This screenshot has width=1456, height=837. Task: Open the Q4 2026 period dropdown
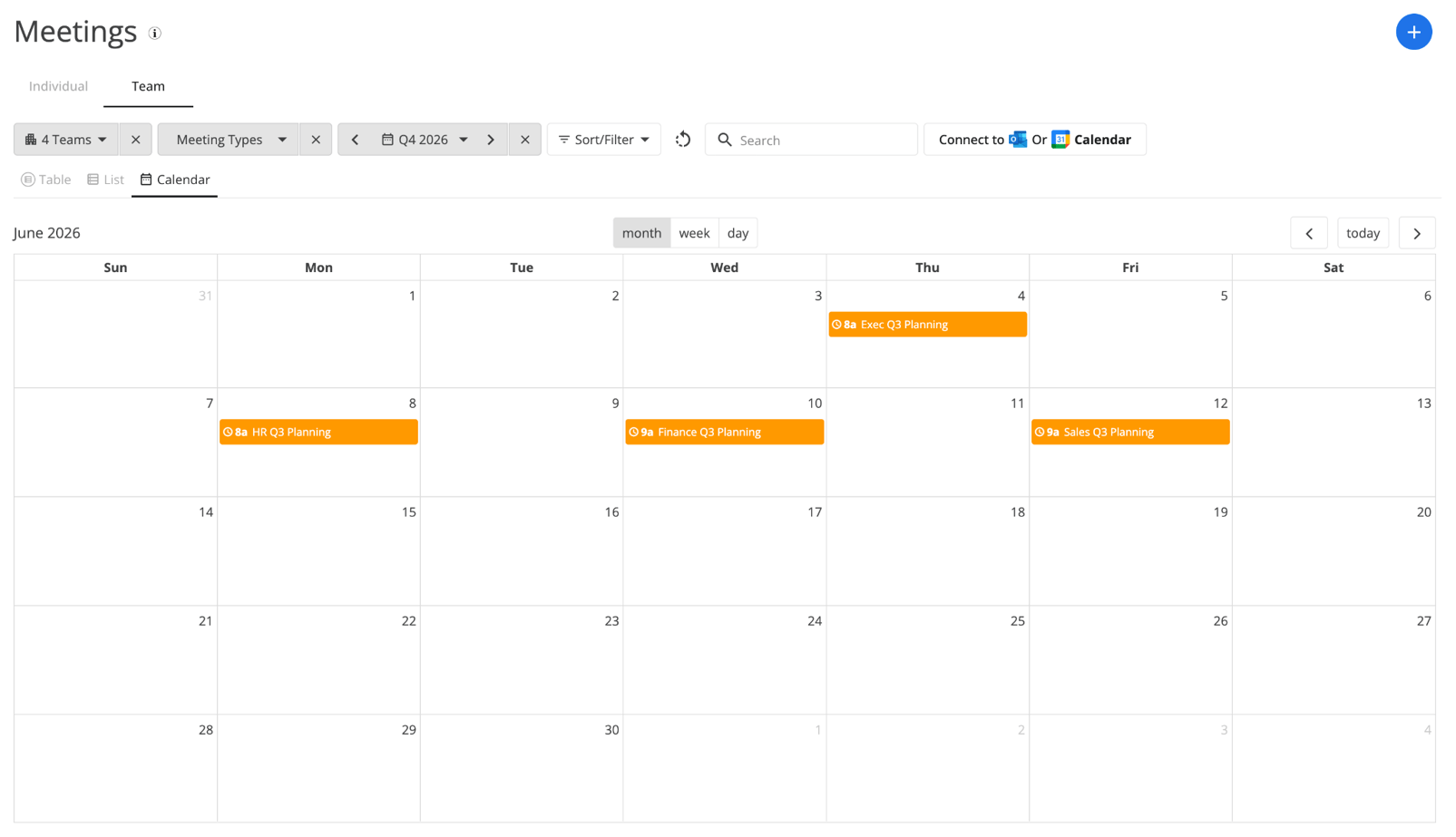[x=424, y=140]
